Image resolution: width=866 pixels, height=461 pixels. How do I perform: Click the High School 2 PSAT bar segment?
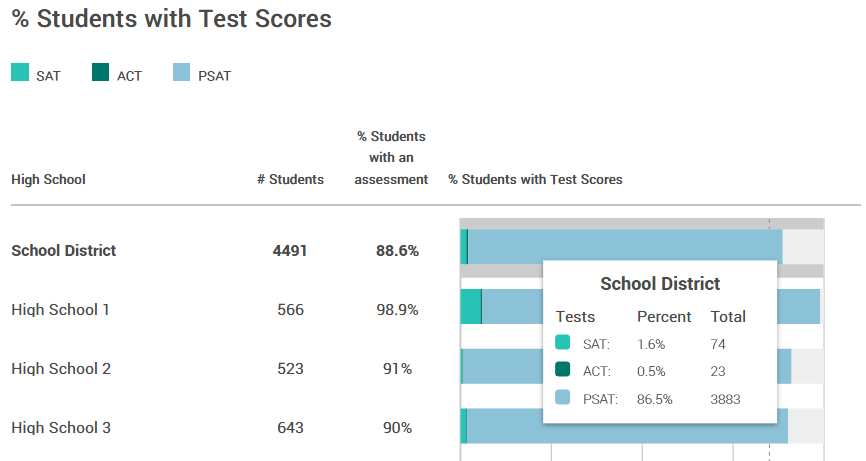(x=500, y=366)
